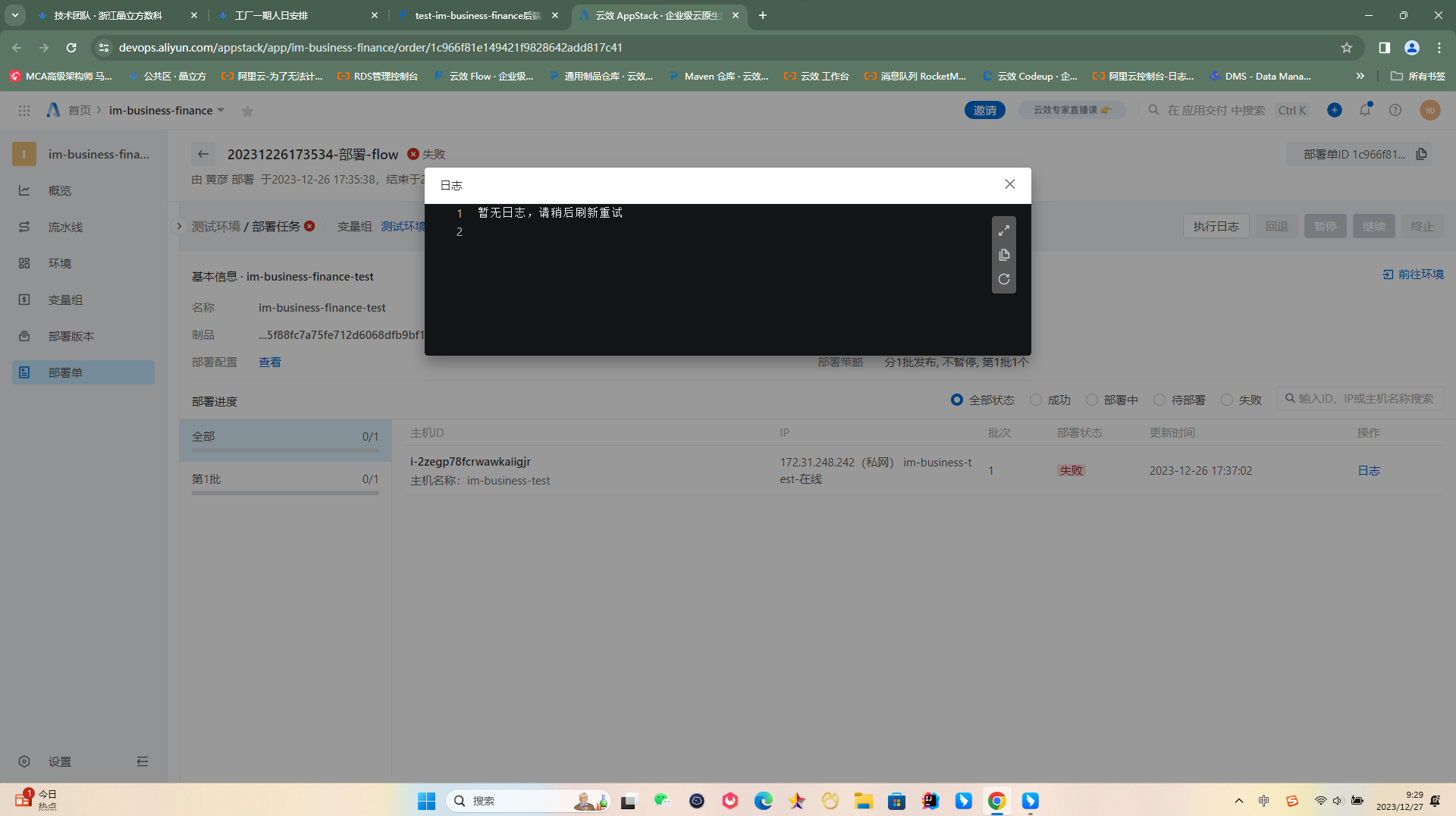Viewport: 1456px width, 816px height.
Task: Click the 邀请 button
Action: (x=985, y=110)
